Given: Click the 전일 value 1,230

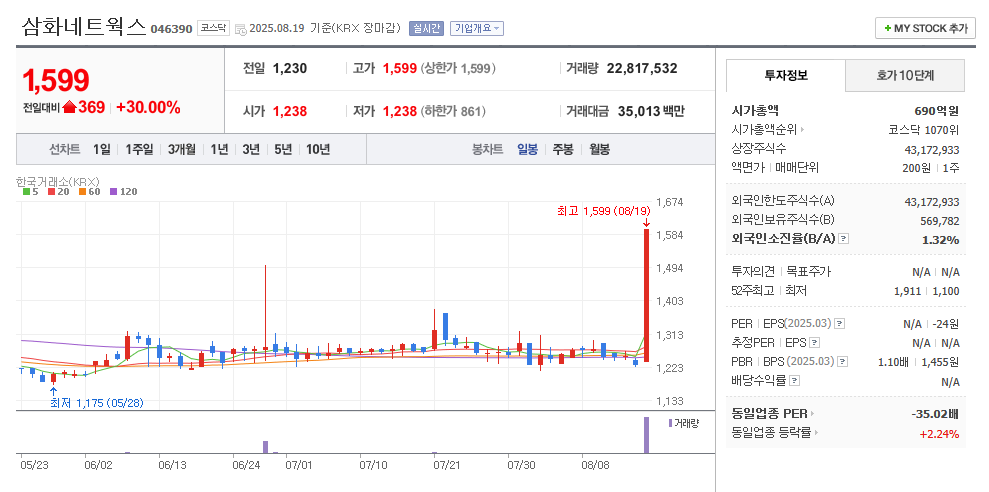Looking at the screenshot, I should (x=290, y=68).
